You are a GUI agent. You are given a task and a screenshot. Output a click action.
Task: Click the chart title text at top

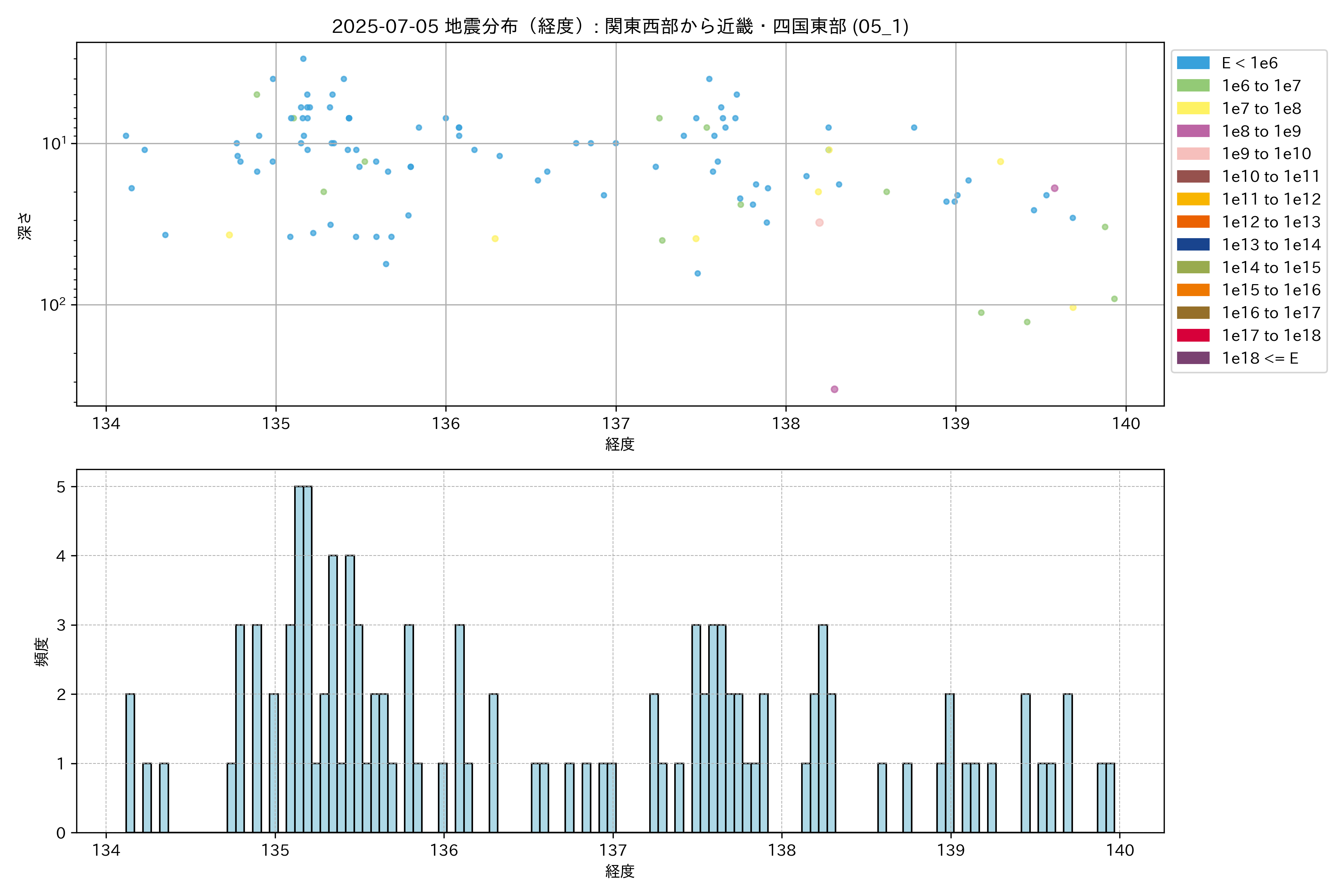[620, 26]
